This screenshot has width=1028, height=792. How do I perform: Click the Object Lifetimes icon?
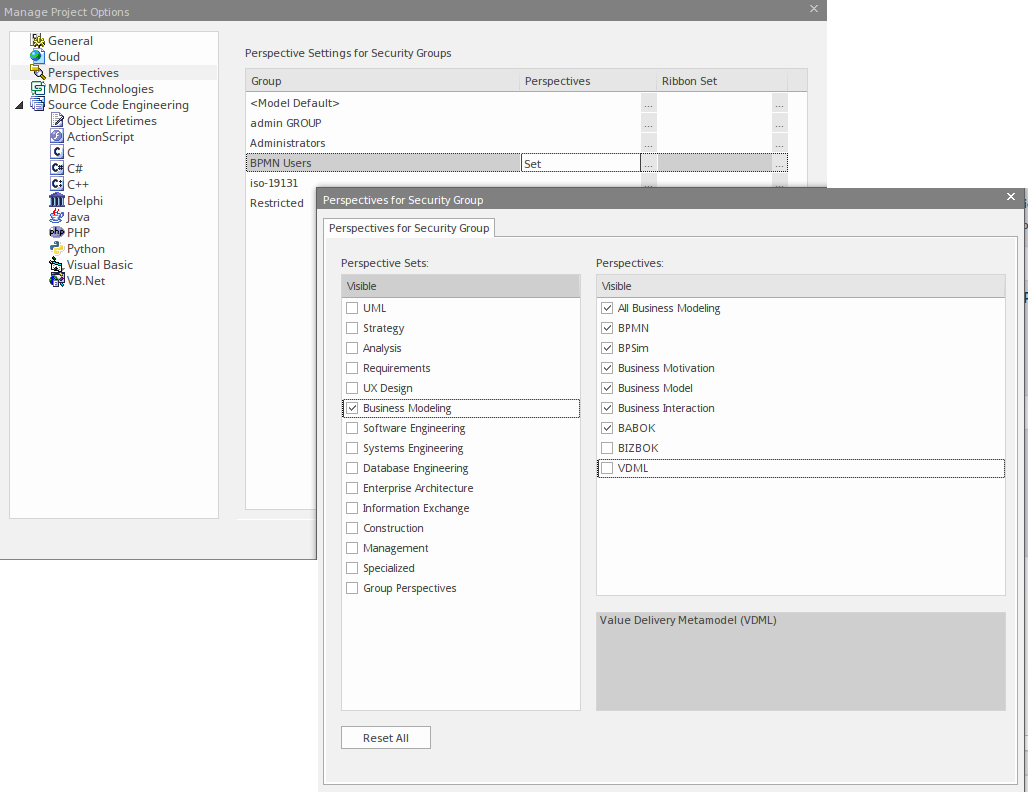coord(57,121)
